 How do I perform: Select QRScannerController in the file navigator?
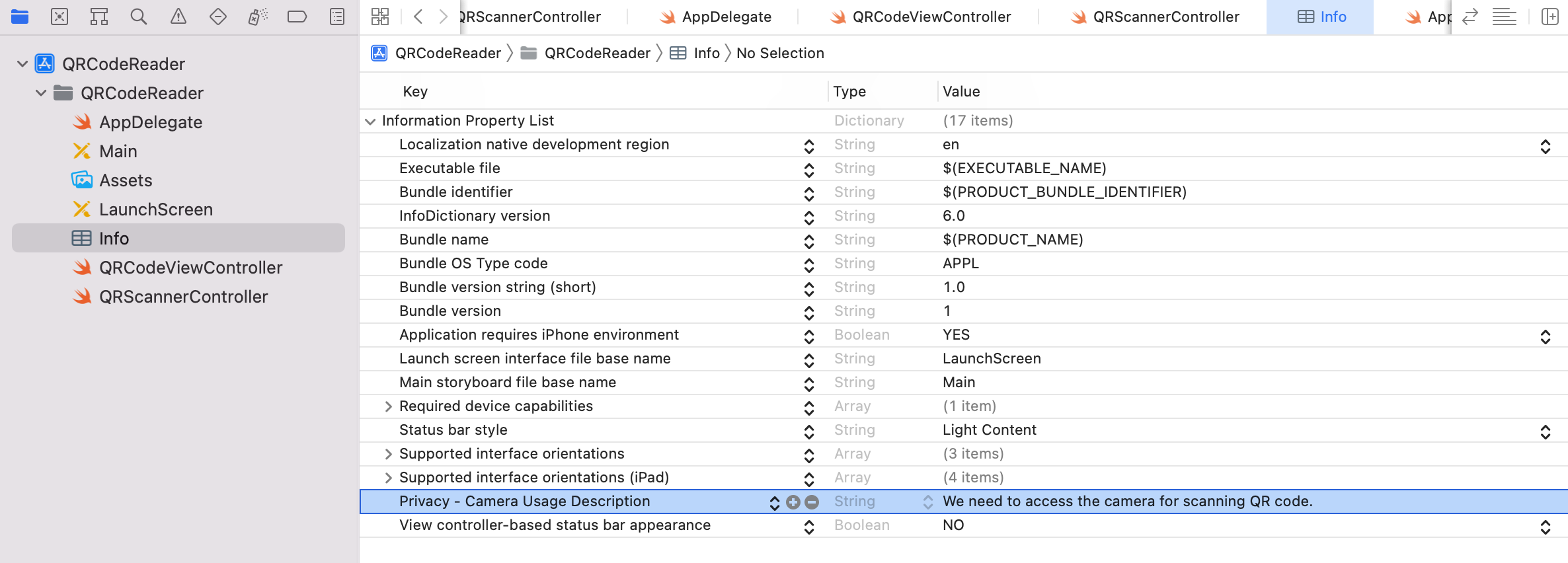pos(183,297)
